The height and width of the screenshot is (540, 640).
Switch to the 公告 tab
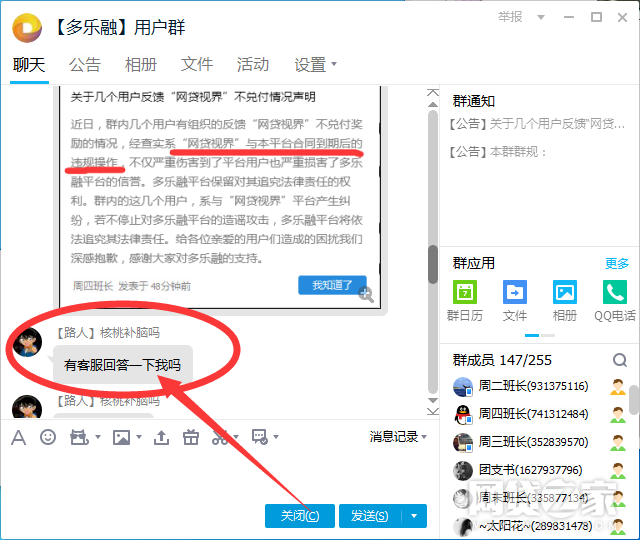85,65
